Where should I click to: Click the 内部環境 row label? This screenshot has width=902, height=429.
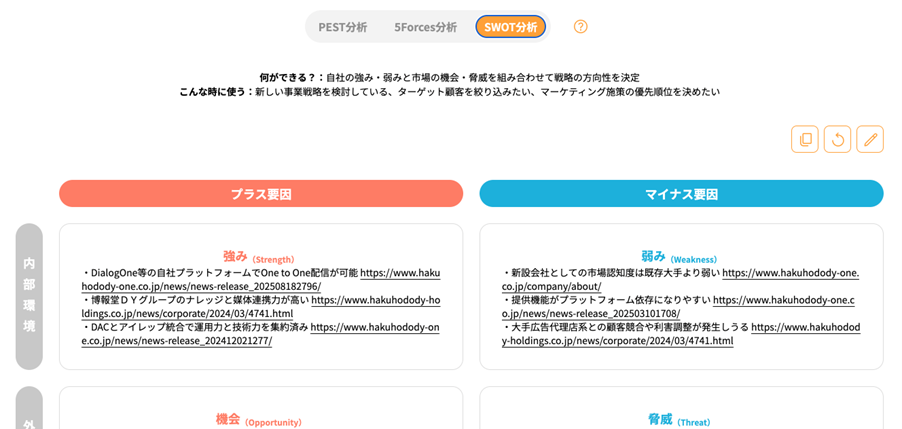point(29,296)
